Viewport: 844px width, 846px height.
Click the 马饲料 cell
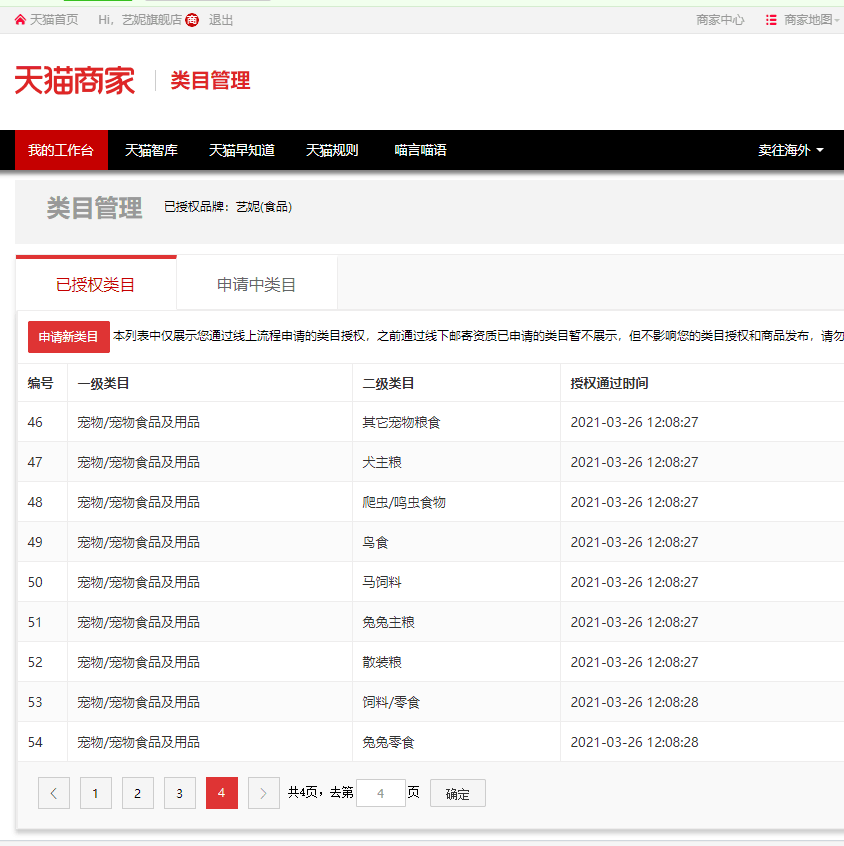point(382,582)
